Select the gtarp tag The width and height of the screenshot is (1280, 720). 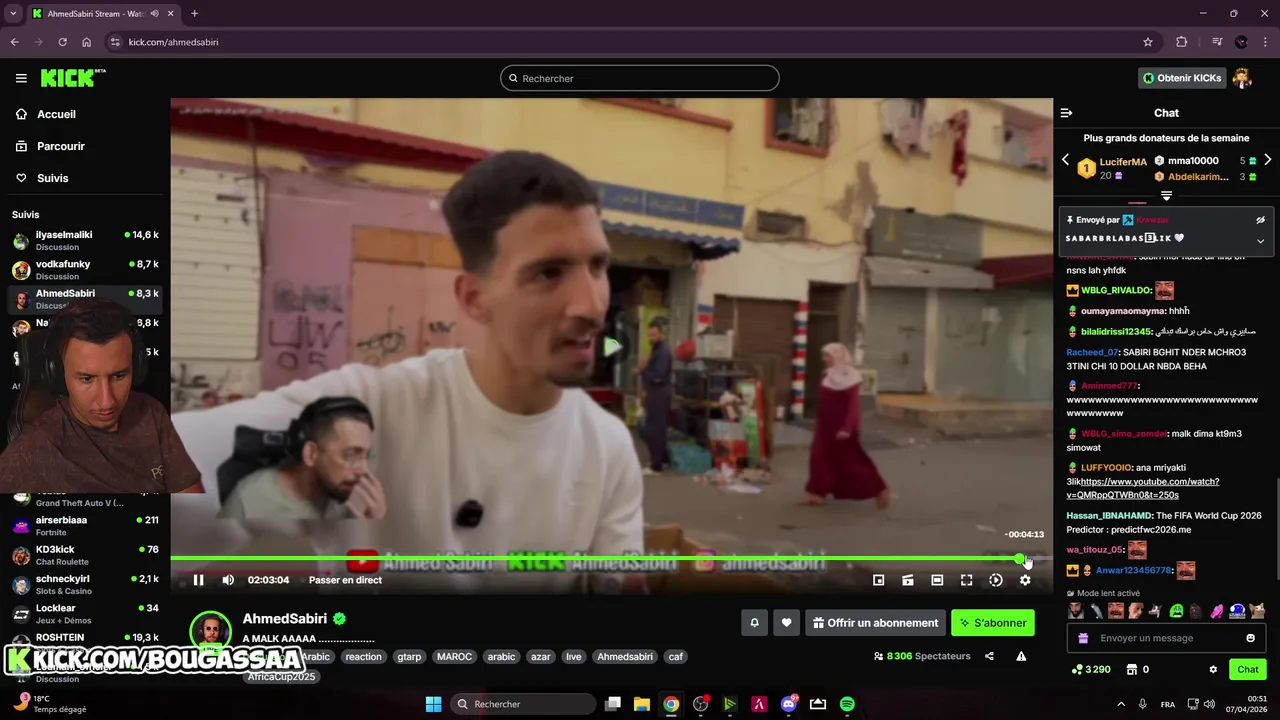point(409,657)
